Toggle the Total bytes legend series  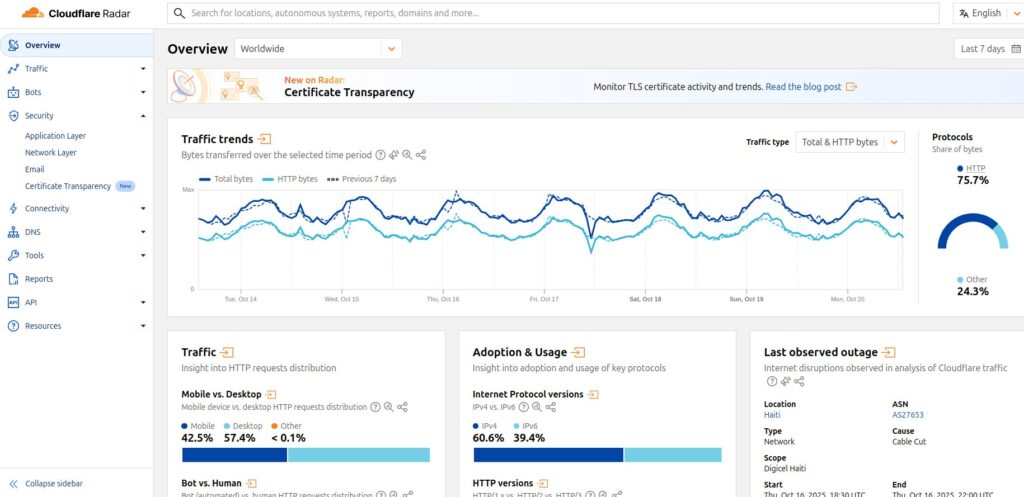(x=225, y=179)
